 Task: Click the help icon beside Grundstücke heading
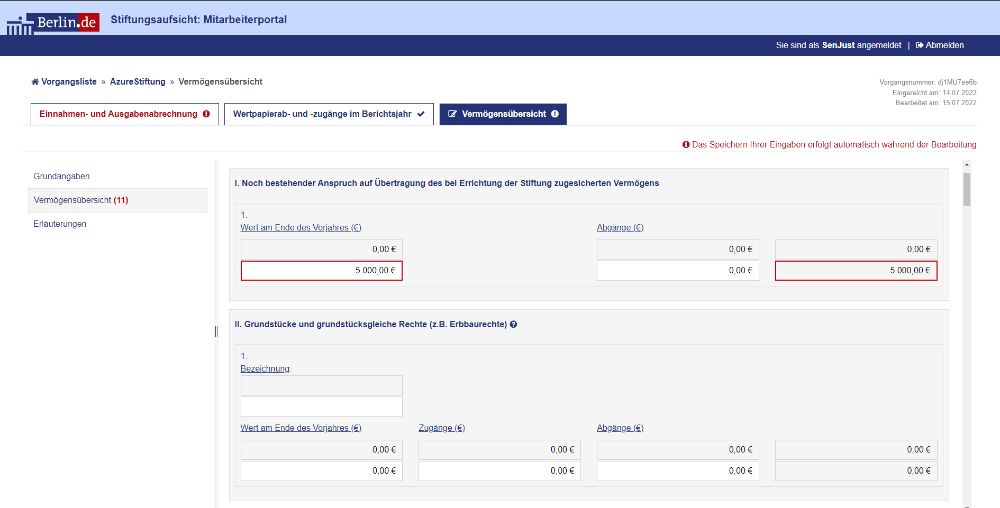[x=513, y=325]
